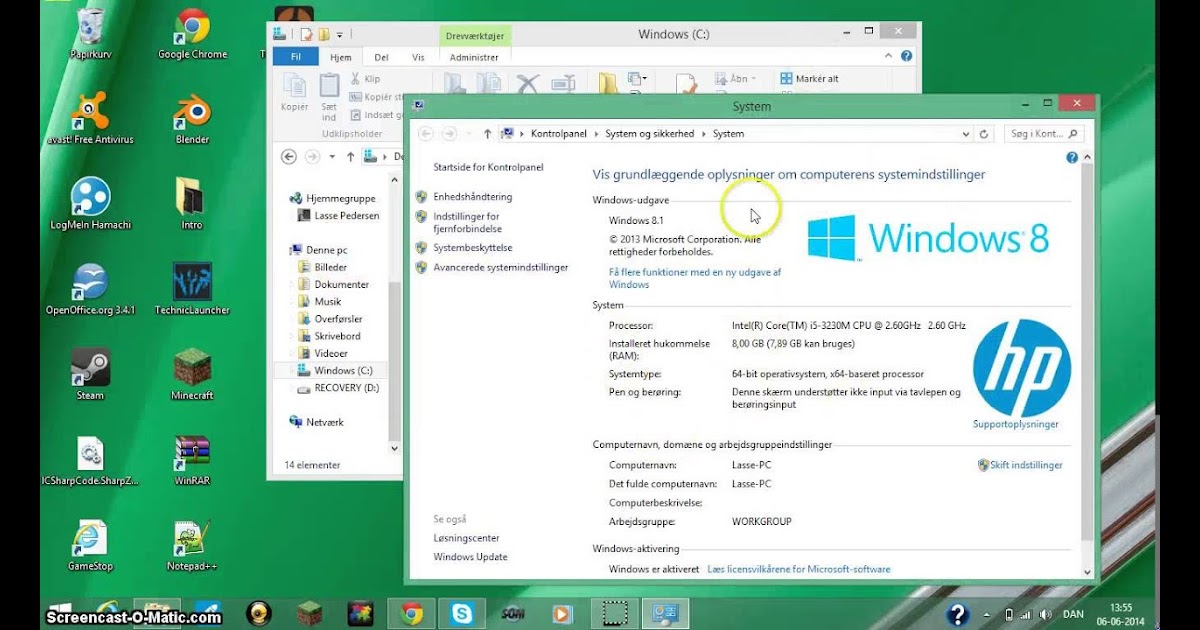This screenshot has height=630, width=1200.
Task: Go back in the Explorer window
Action: pyautogui.click(x=289, y=157)
